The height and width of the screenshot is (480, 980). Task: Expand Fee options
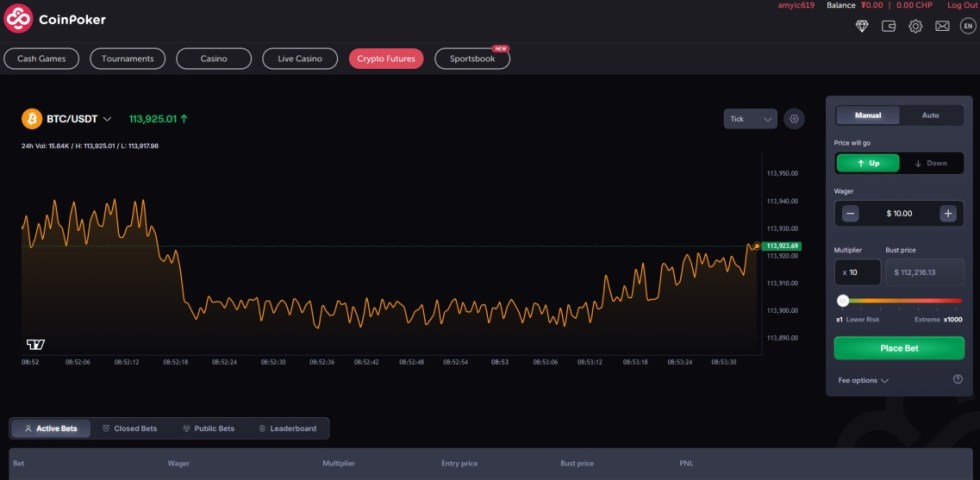point(863,380)
